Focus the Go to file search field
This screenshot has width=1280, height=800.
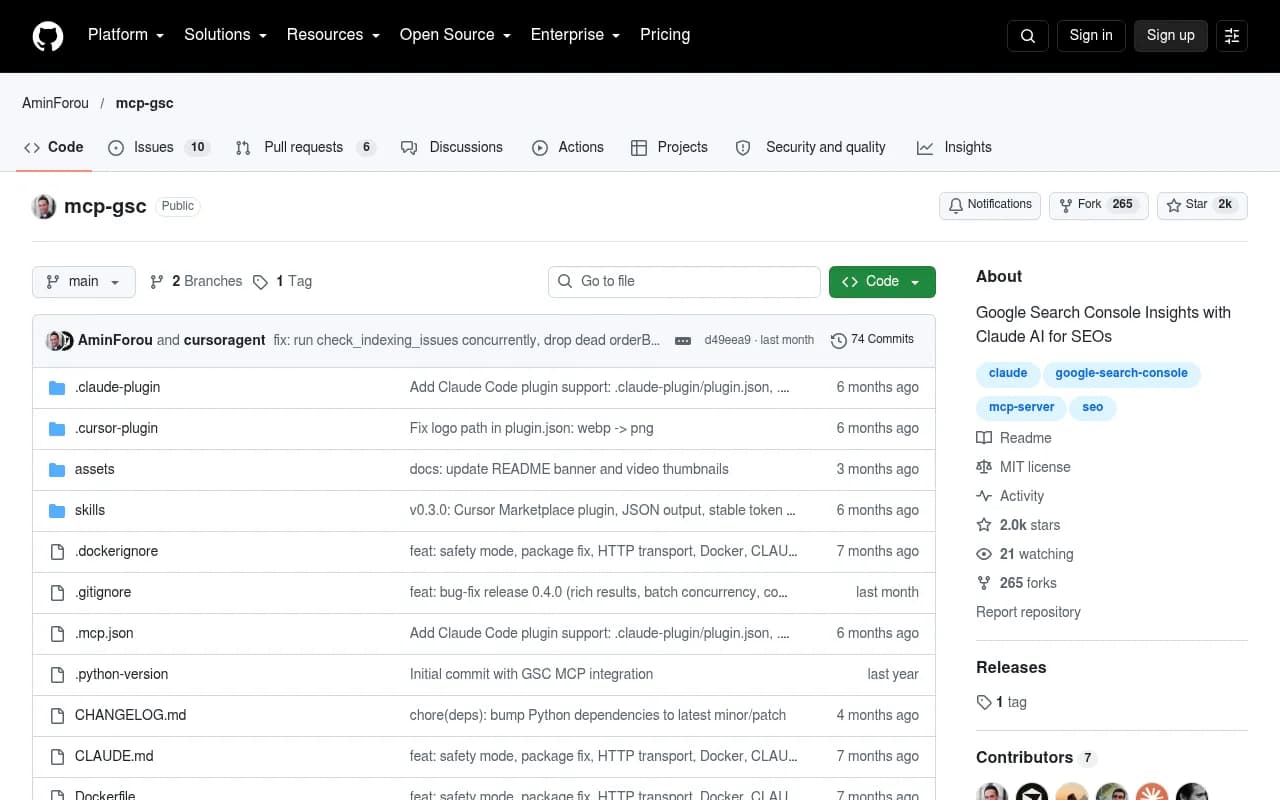click(684, 282)
